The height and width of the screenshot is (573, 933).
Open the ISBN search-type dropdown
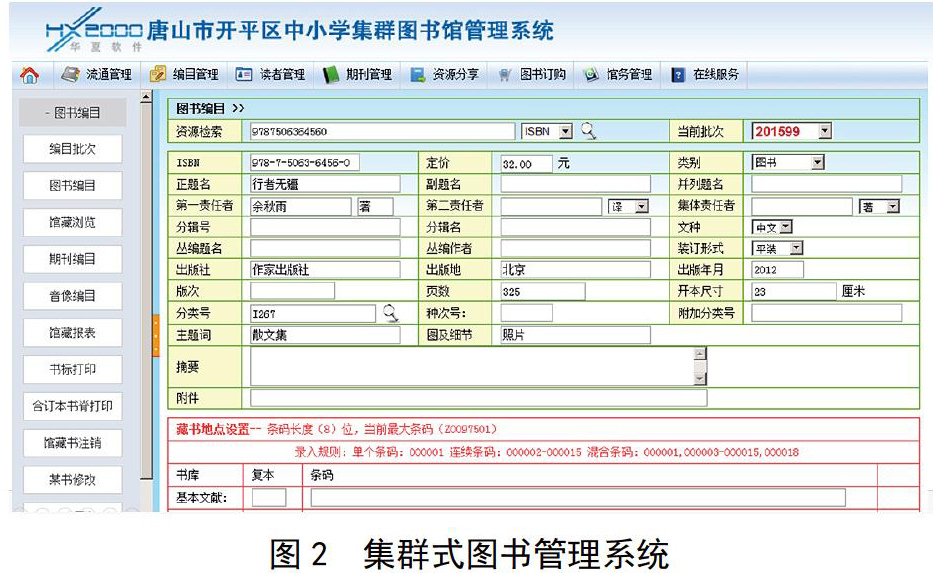click(547, 131)
